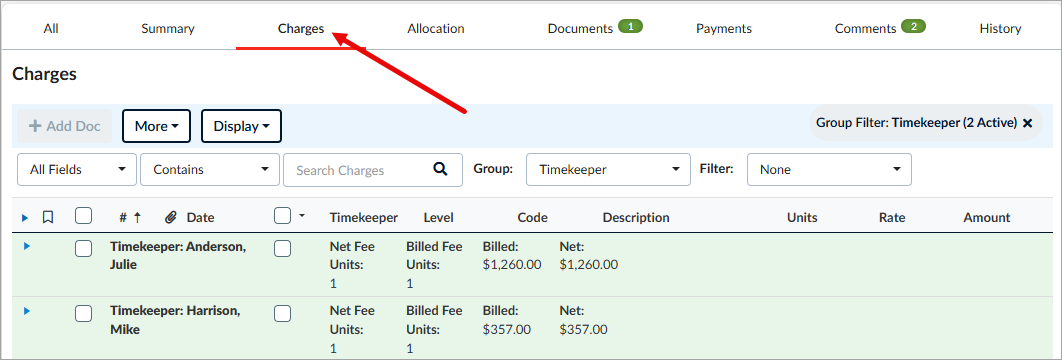Open the Documents tab

point(580,28)
